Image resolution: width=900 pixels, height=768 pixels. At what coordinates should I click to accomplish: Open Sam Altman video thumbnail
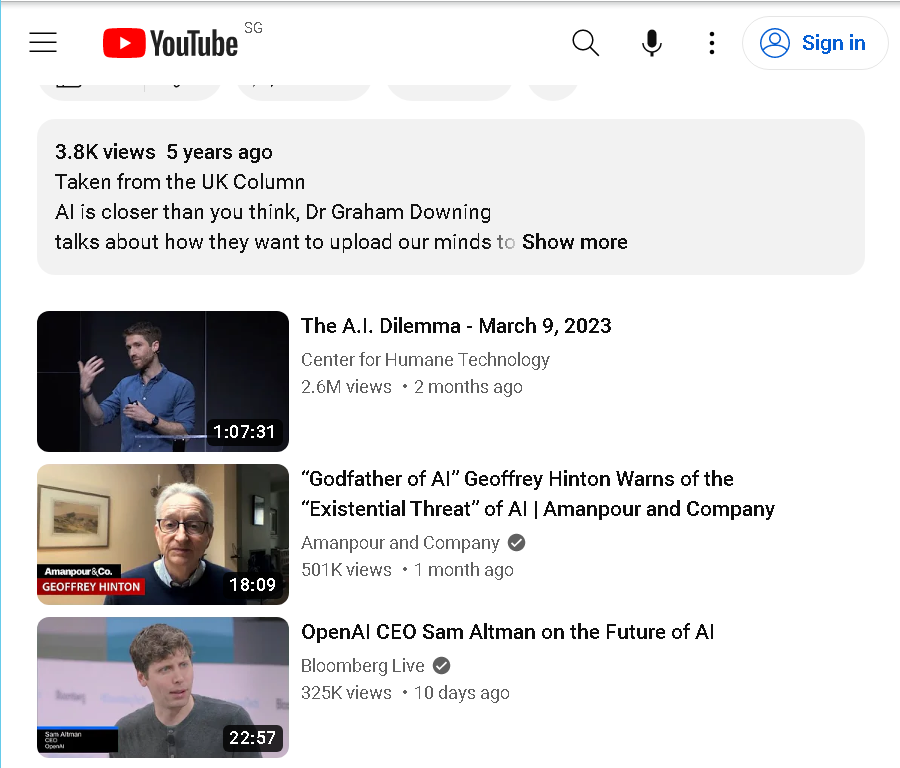click(163, 687)
